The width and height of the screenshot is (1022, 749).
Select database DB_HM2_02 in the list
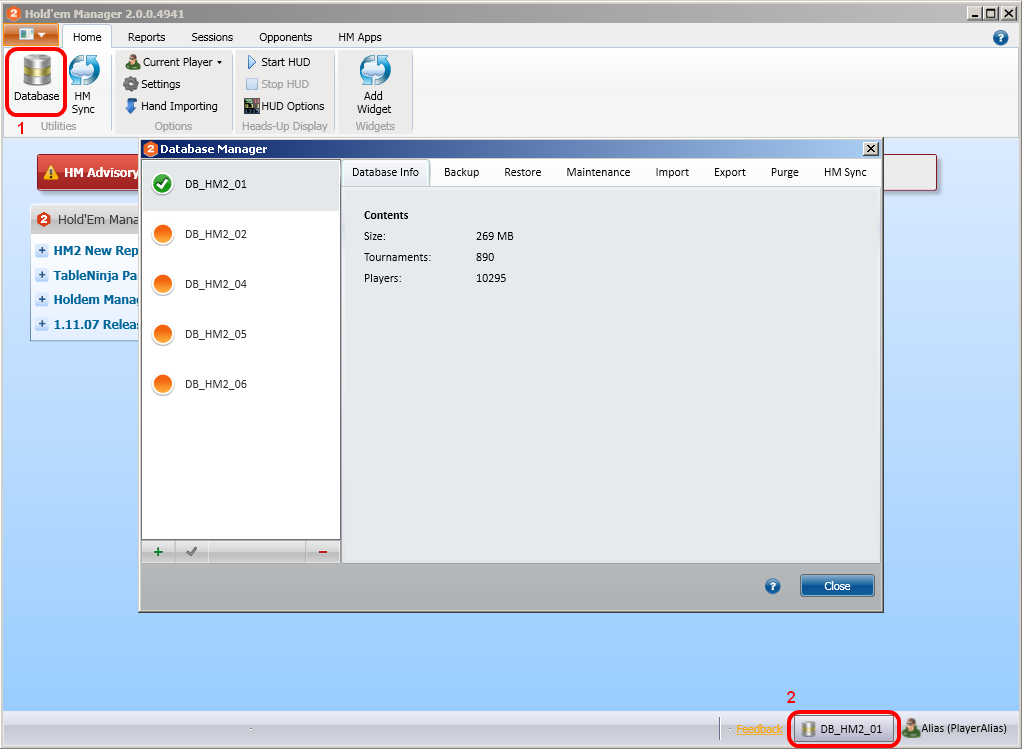[241, 234]
